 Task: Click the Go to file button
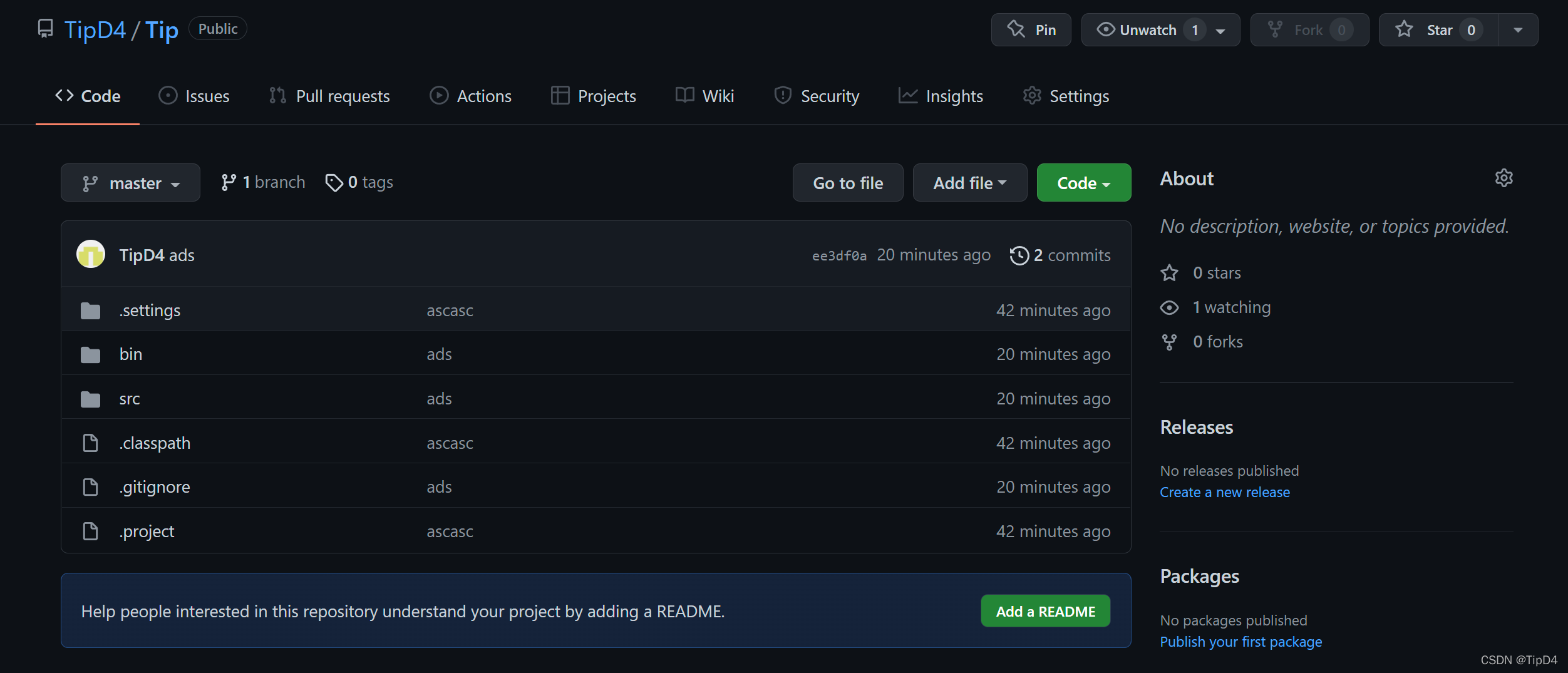(848, 183)
